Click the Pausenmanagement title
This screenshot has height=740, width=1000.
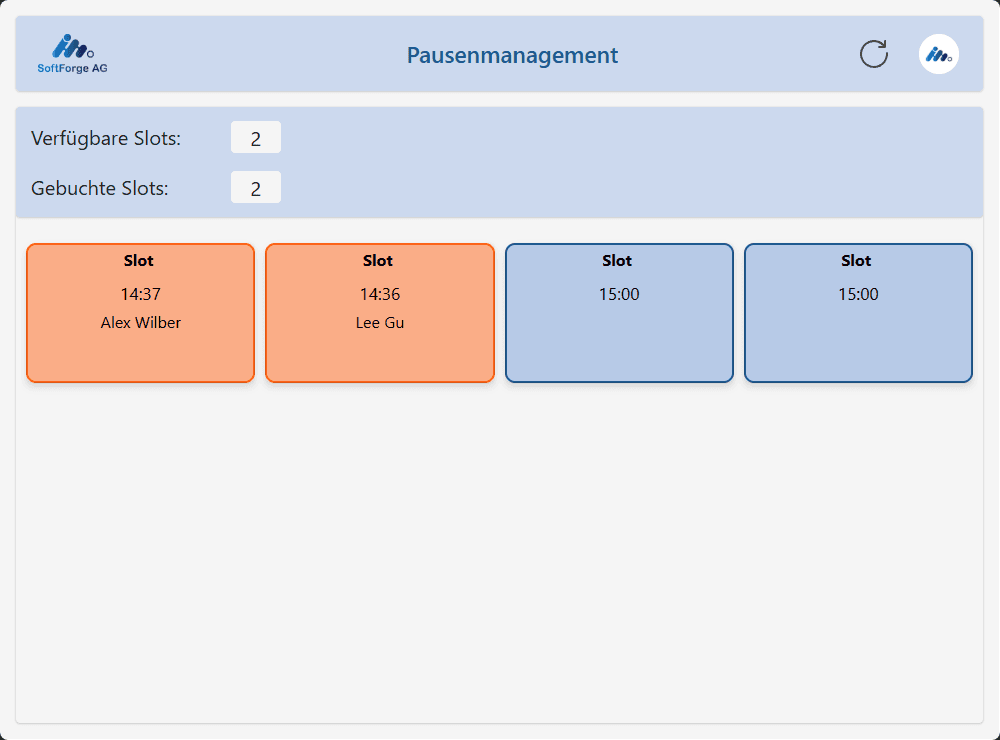pos(512,55)
